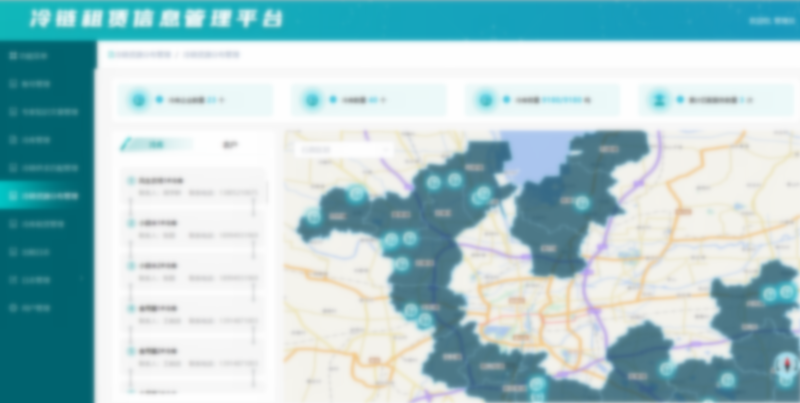The height and width of the screenshot is (403, 800).
Task: Click the first link in the breadcrumb path
Action: click(142, 54)
